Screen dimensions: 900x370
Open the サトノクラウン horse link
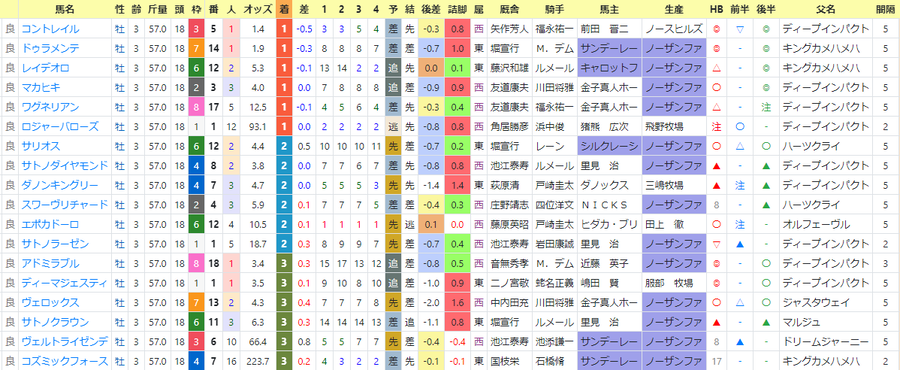coord(55,322)
